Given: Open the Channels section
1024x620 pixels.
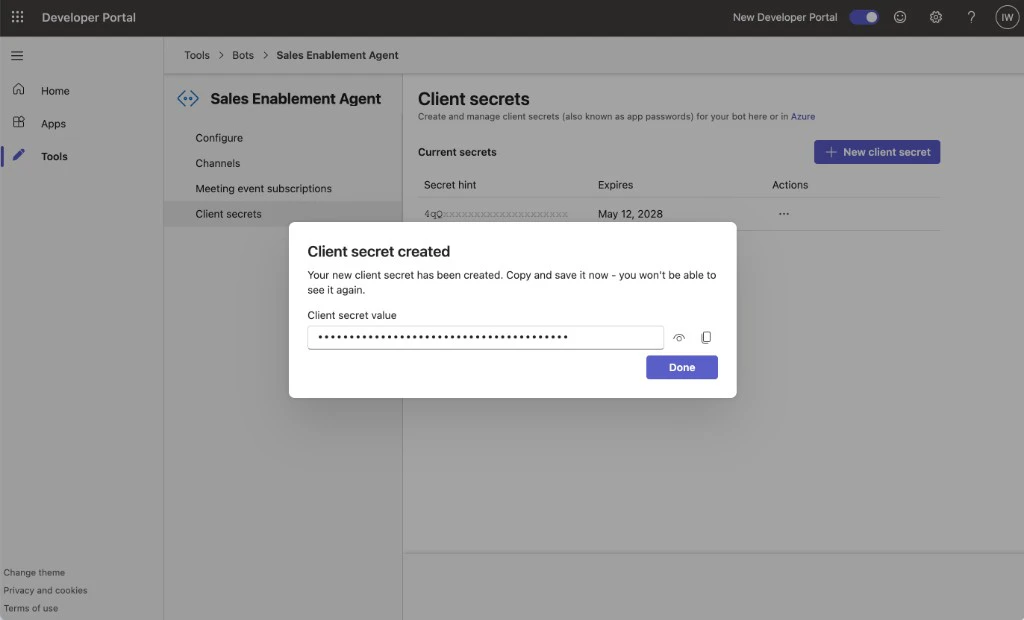Looking at the screenshot, I should [217, 163].
